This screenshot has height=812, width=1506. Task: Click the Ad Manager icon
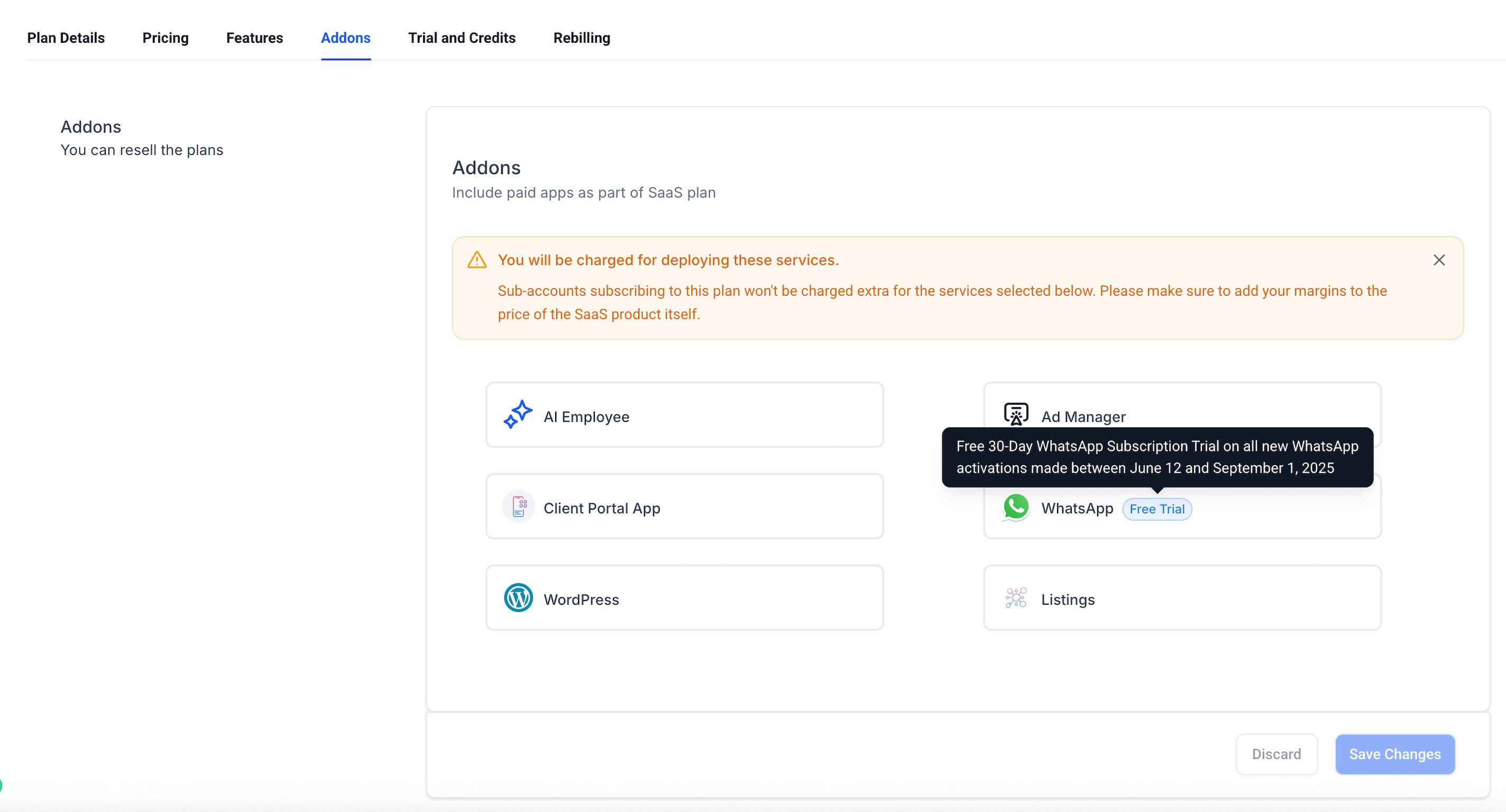(x=1015, y=413)
